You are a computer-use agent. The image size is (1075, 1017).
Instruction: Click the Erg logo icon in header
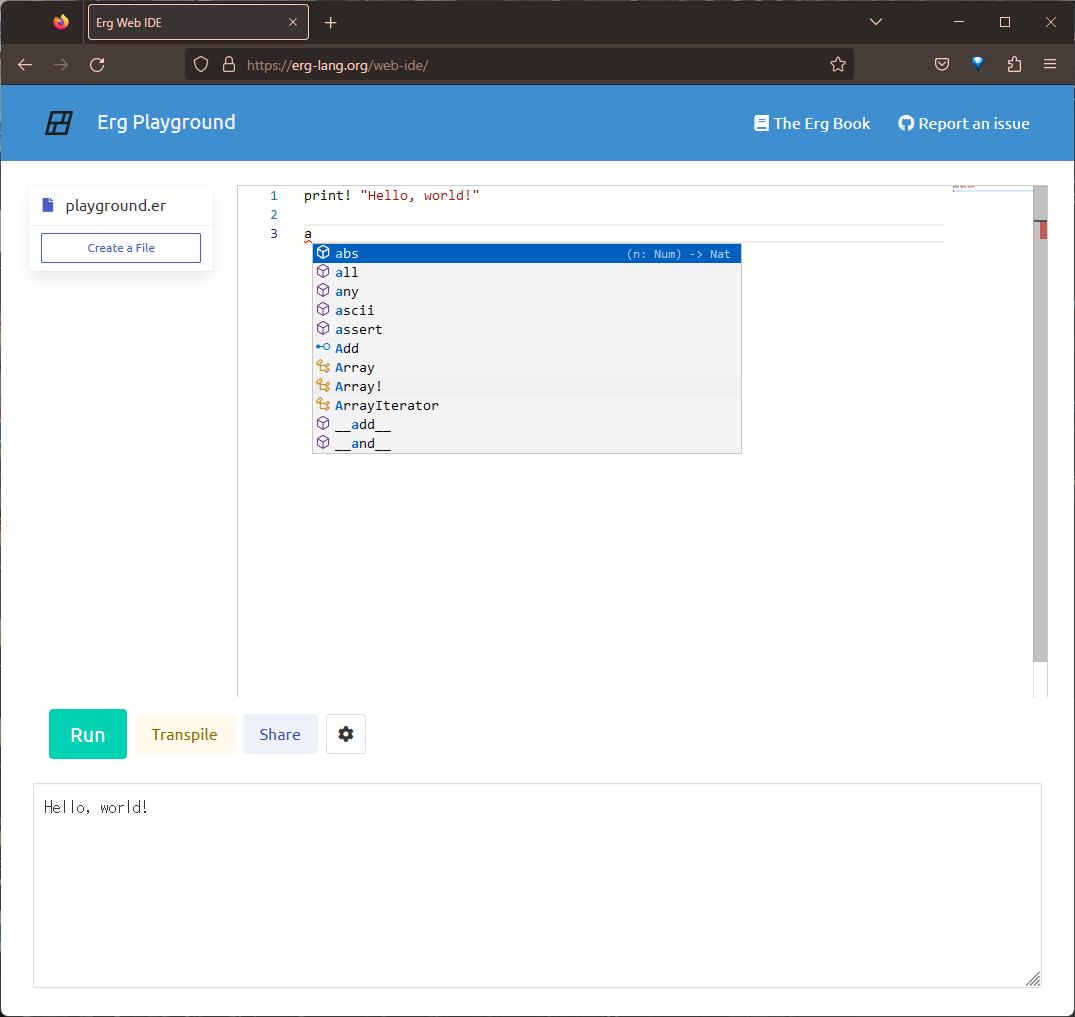59,123
